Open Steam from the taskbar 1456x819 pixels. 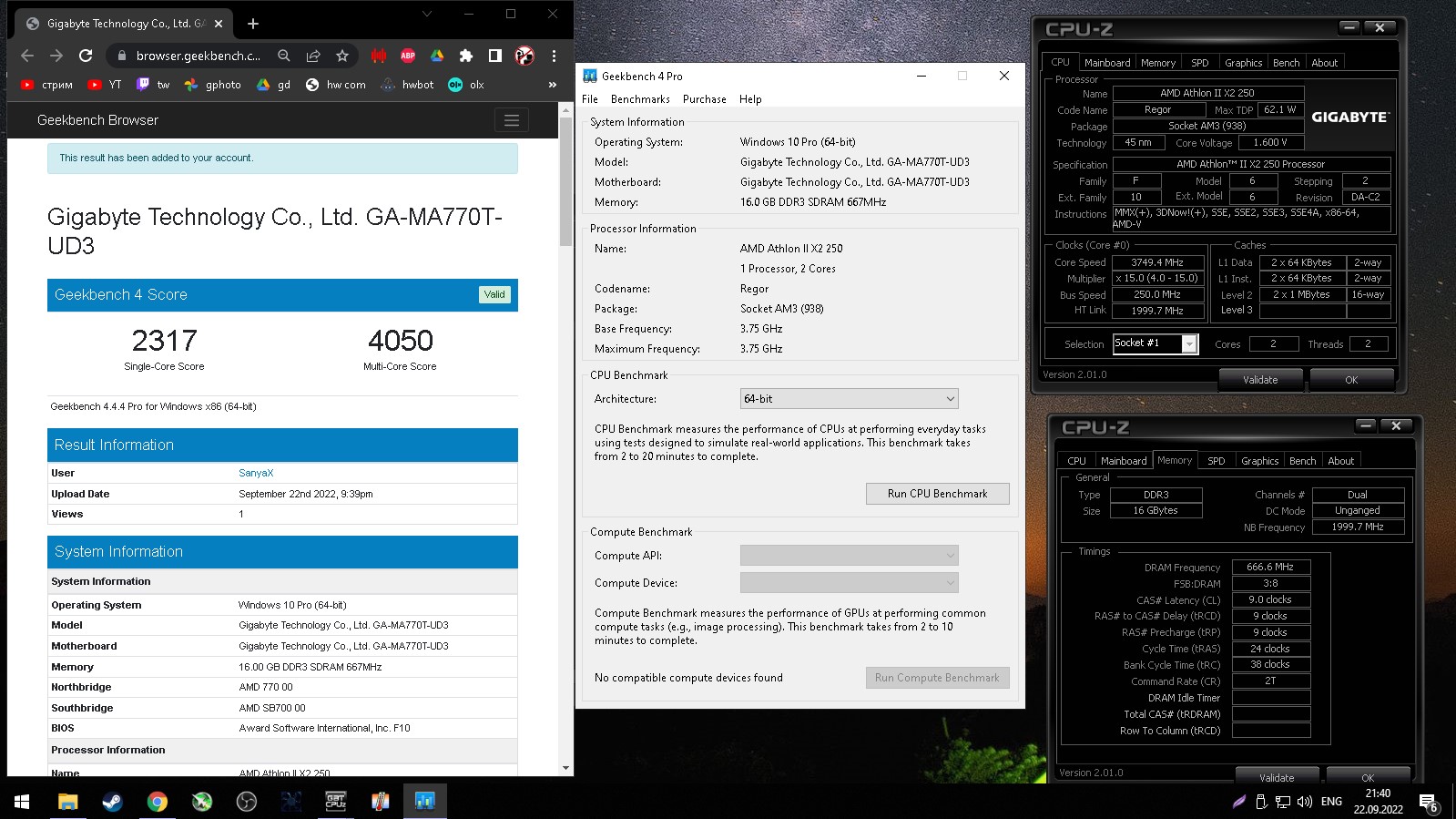click(112, 802)
